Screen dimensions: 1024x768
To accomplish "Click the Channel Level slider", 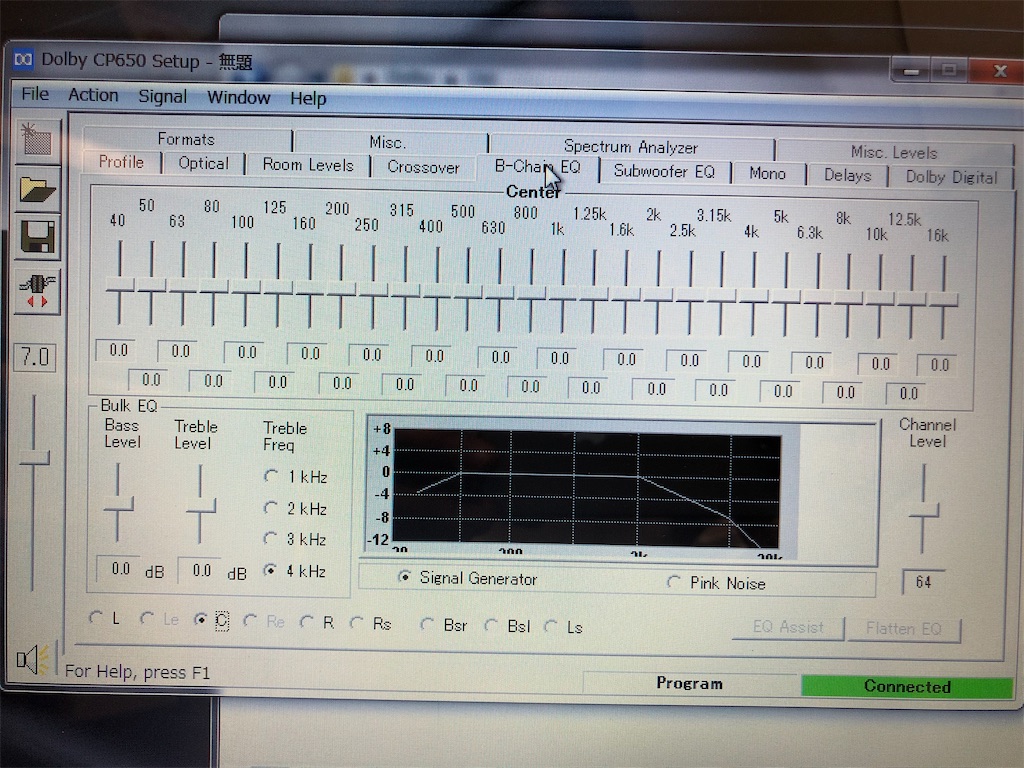I will [923, 509].
